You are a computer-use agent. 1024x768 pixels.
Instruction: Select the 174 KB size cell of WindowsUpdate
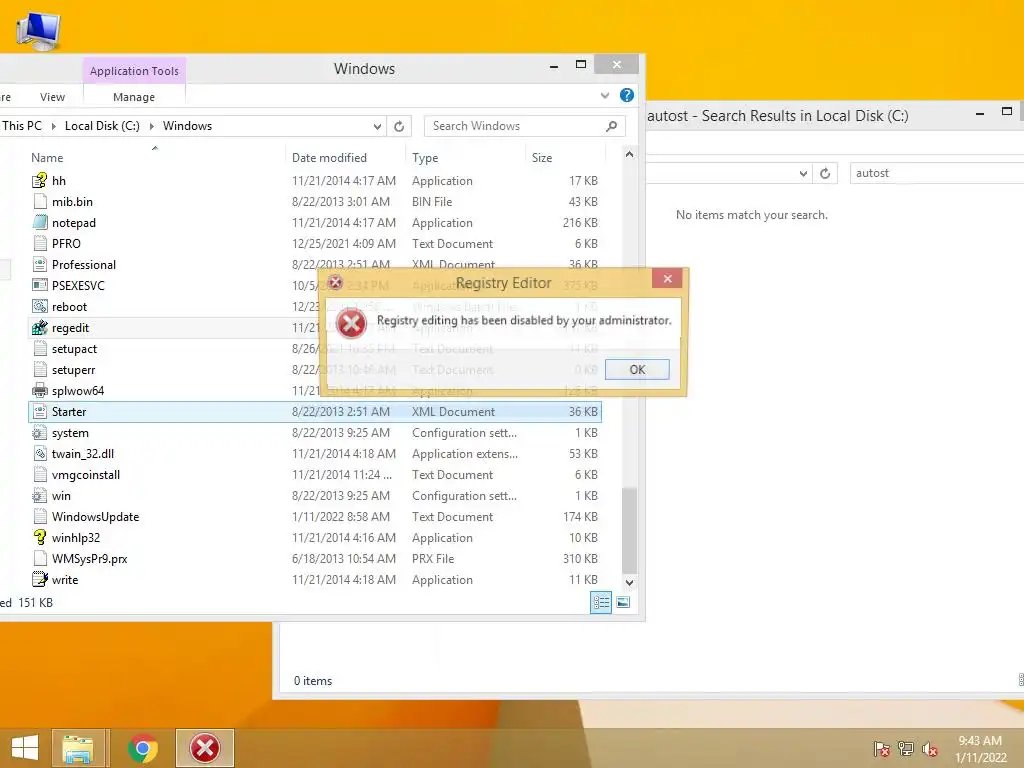[x=580, y=517]
